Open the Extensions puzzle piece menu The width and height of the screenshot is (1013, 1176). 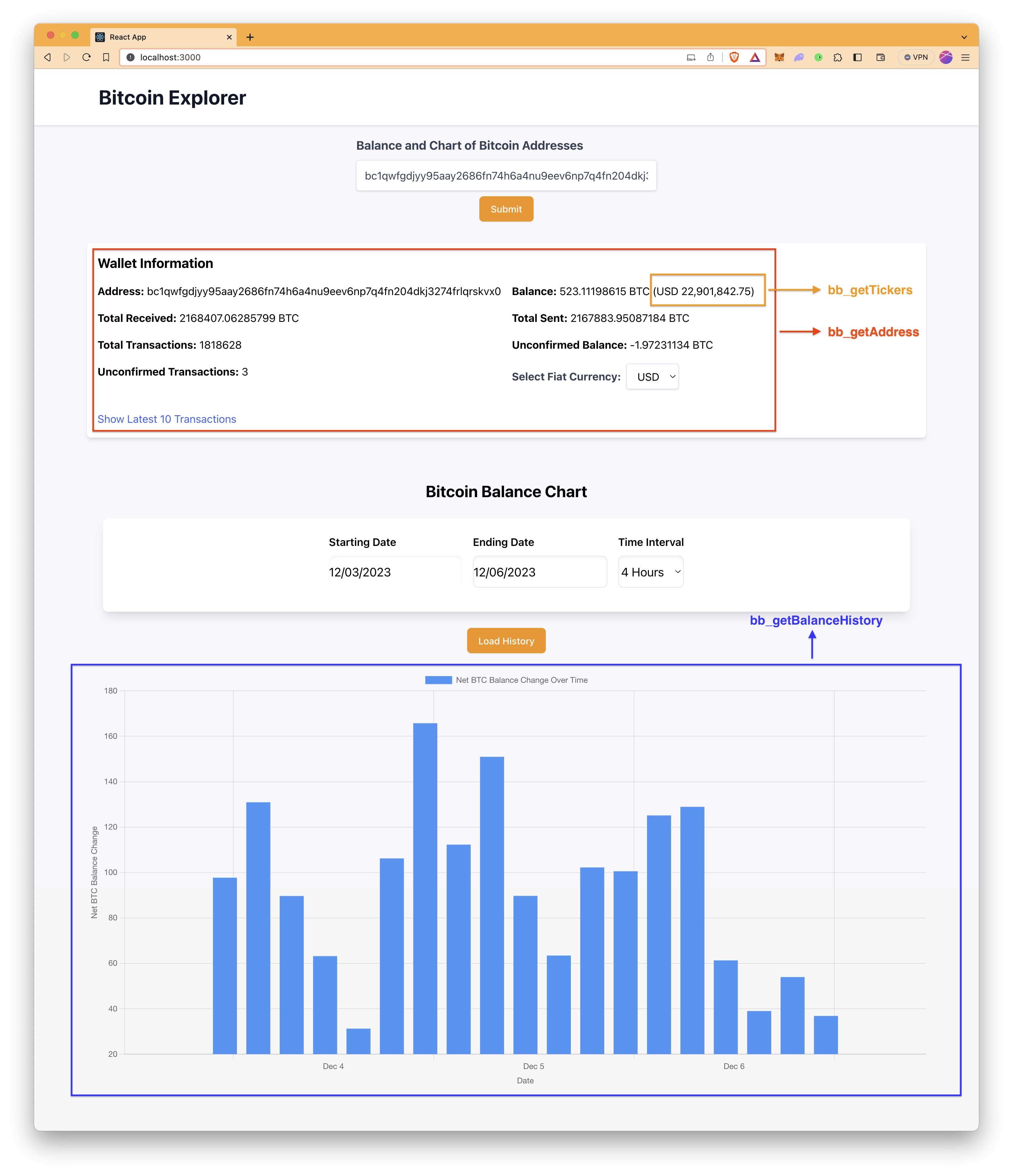coord(838,57)
